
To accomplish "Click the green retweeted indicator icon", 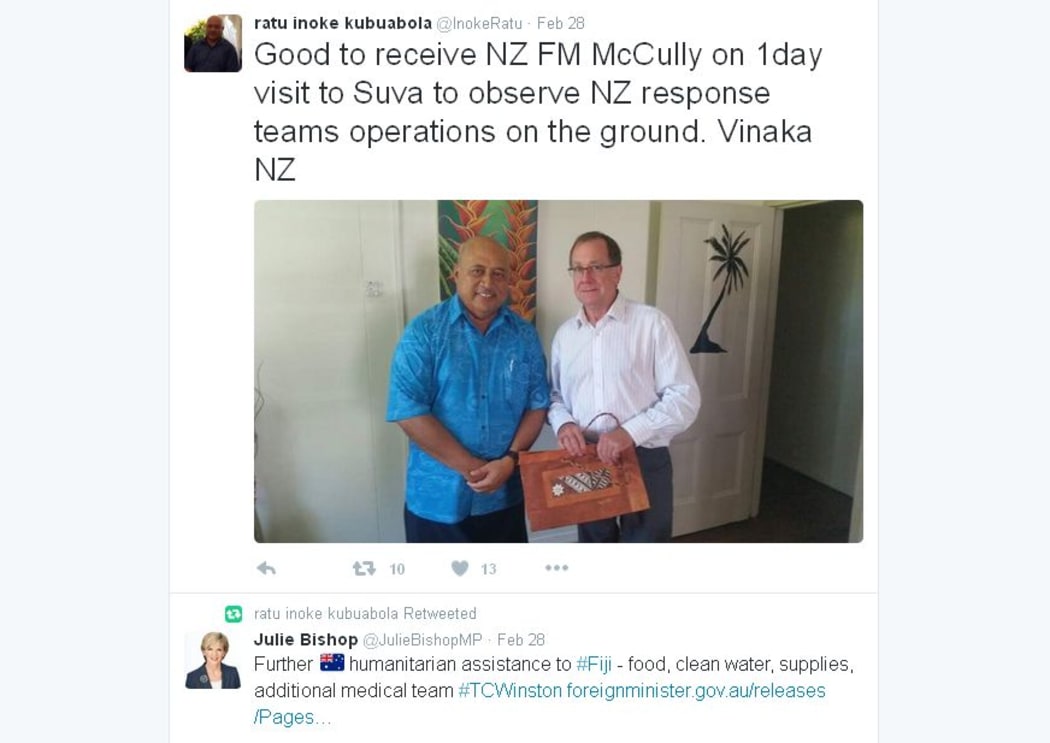I will (233, 614).
